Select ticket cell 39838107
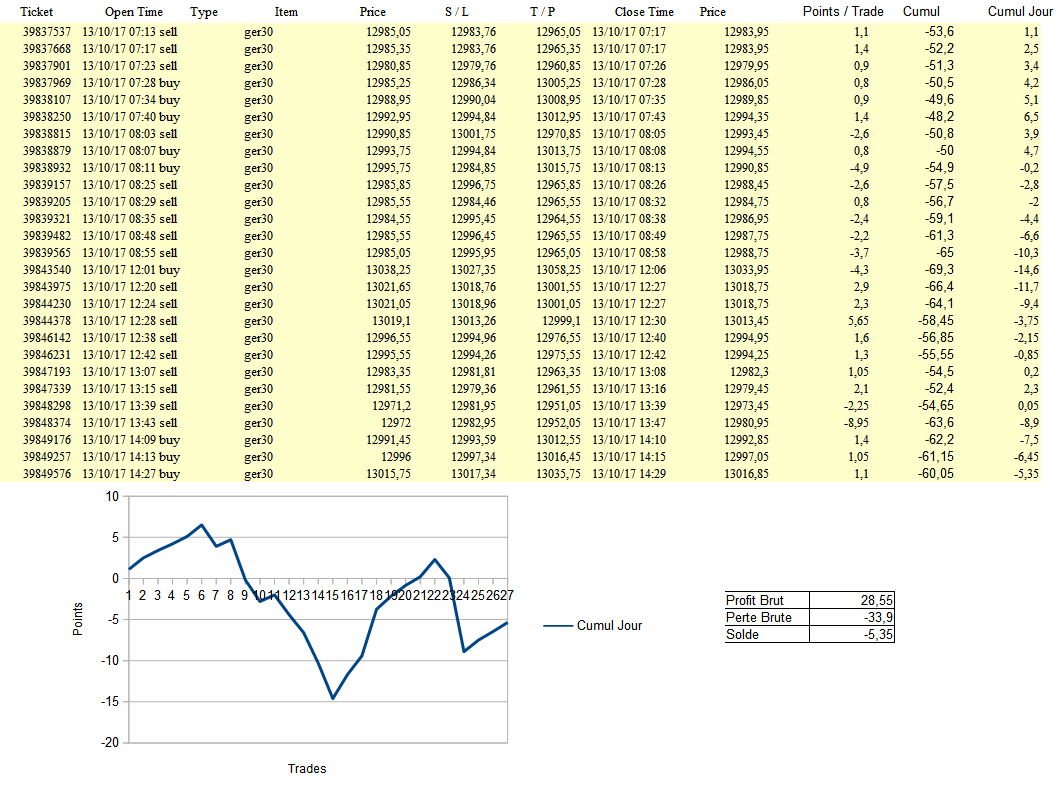 click(47, 100)
